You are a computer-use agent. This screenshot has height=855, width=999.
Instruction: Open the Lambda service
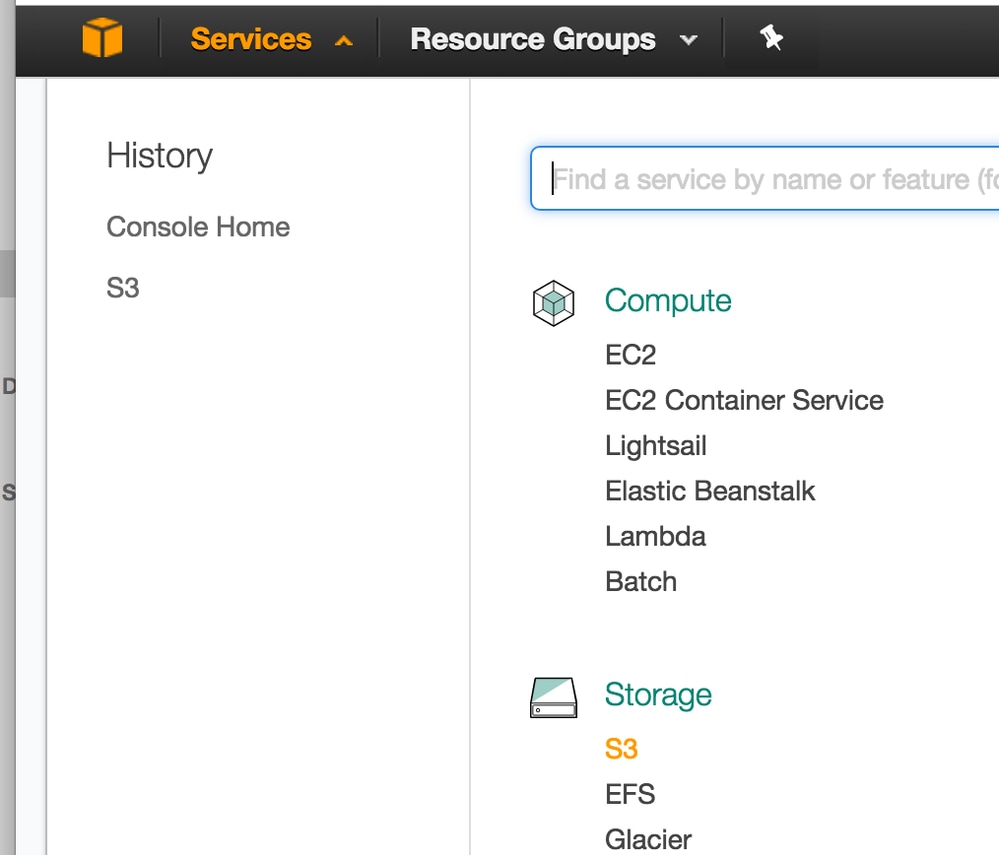(655, 536)
